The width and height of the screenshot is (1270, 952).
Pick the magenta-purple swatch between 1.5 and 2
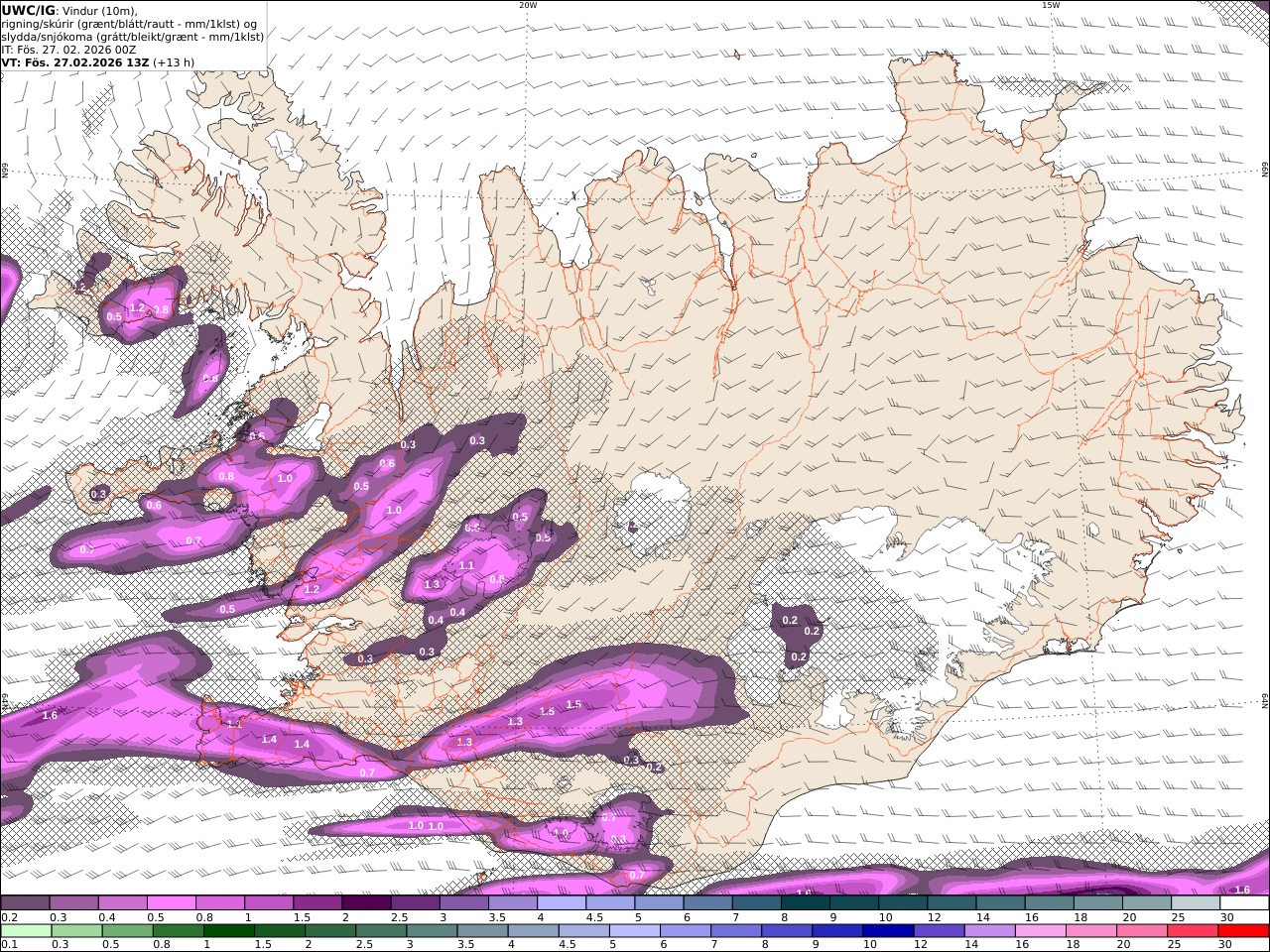pos(317,903)
